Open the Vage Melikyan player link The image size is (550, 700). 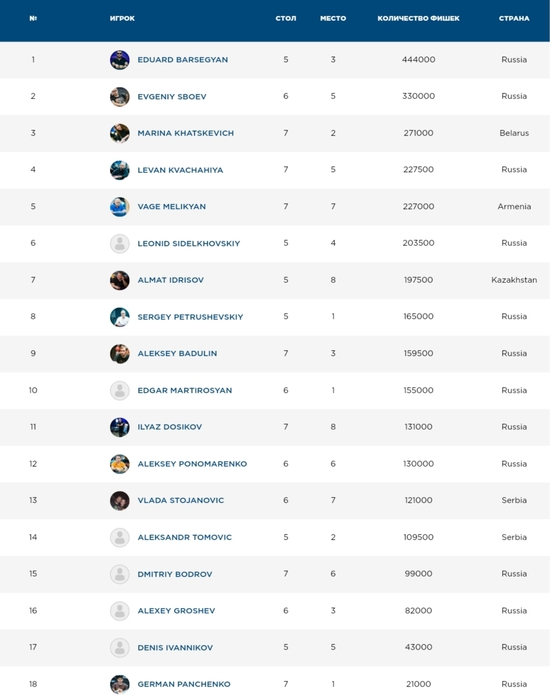coord(171,207)
